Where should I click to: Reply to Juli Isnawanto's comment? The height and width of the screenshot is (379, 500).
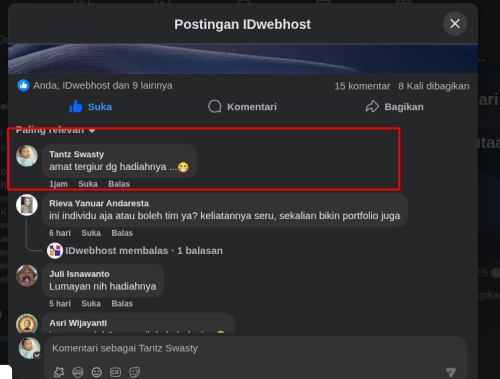pyautogui.click(x=122, y=304)
